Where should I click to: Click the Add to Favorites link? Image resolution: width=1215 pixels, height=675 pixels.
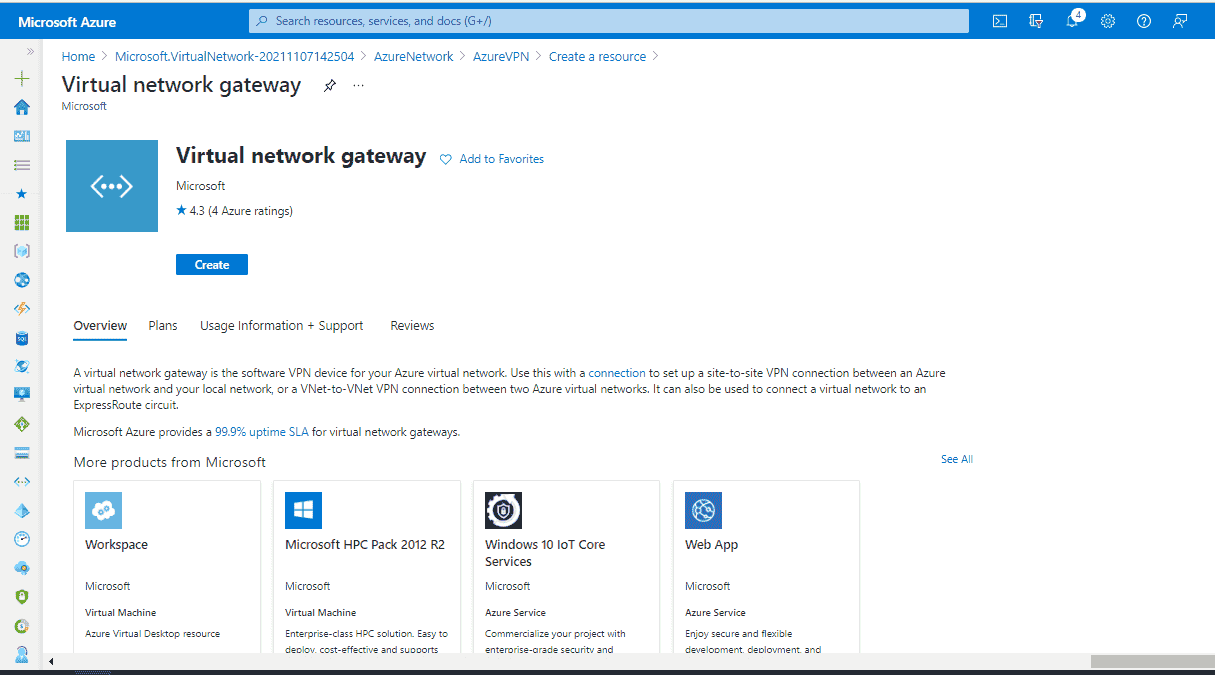[502, 159]
